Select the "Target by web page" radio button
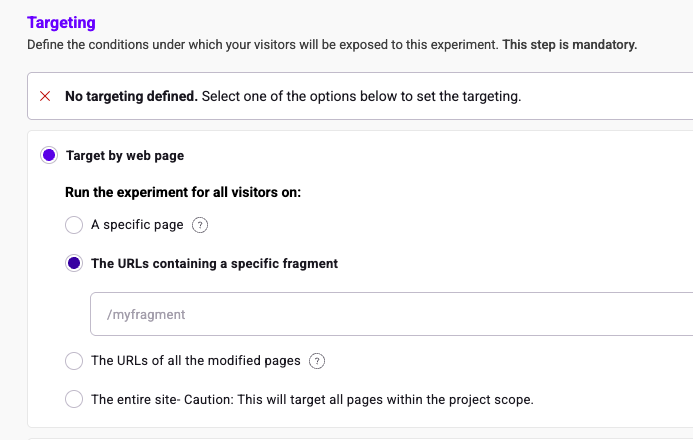693x440 pixels. 49,155
